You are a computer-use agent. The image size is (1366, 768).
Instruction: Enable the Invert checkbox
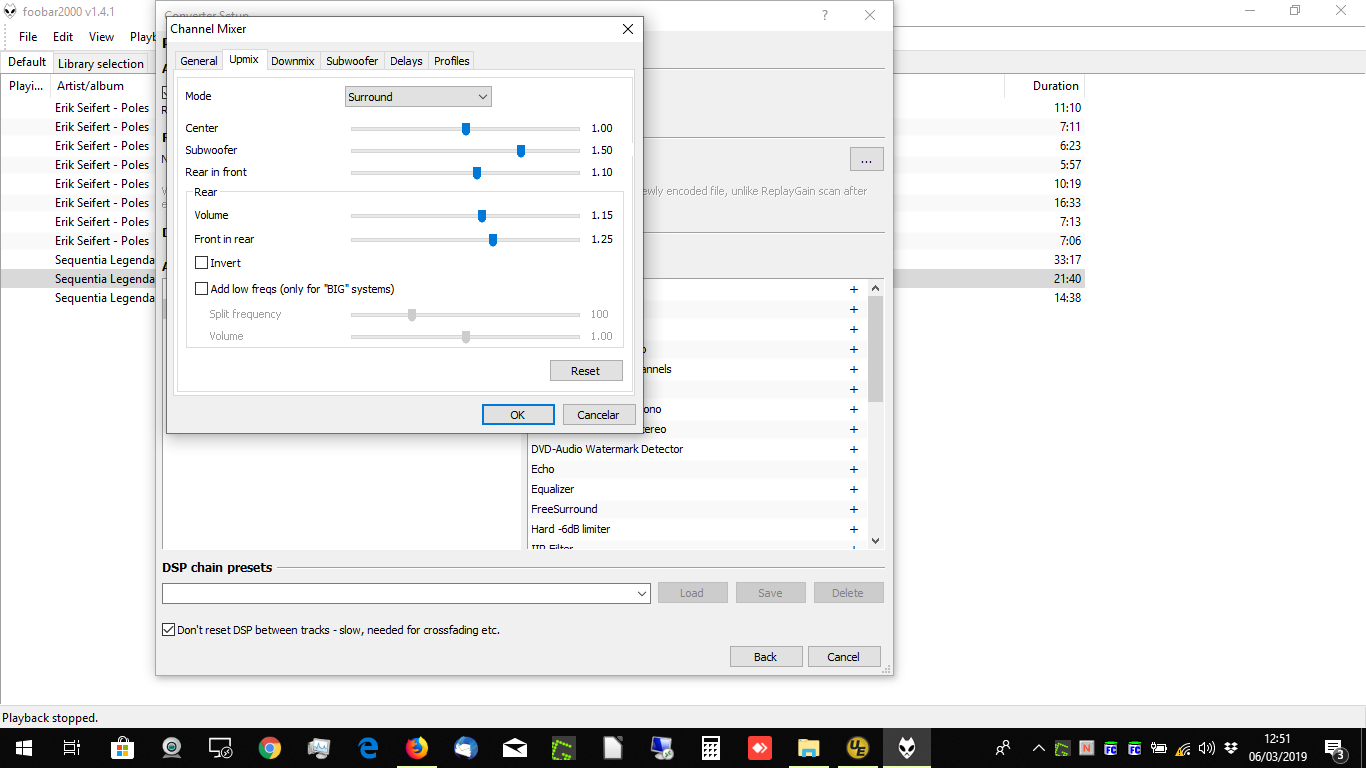tap(202, 263)
